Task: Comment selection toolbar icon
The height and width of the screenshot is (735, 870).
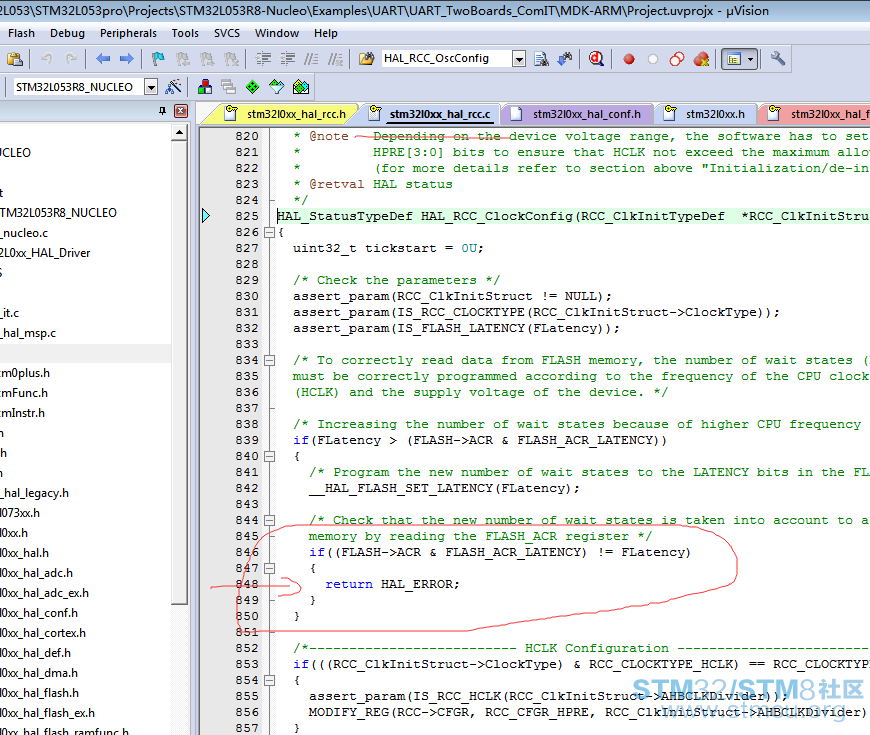Action: pos(311,59)
